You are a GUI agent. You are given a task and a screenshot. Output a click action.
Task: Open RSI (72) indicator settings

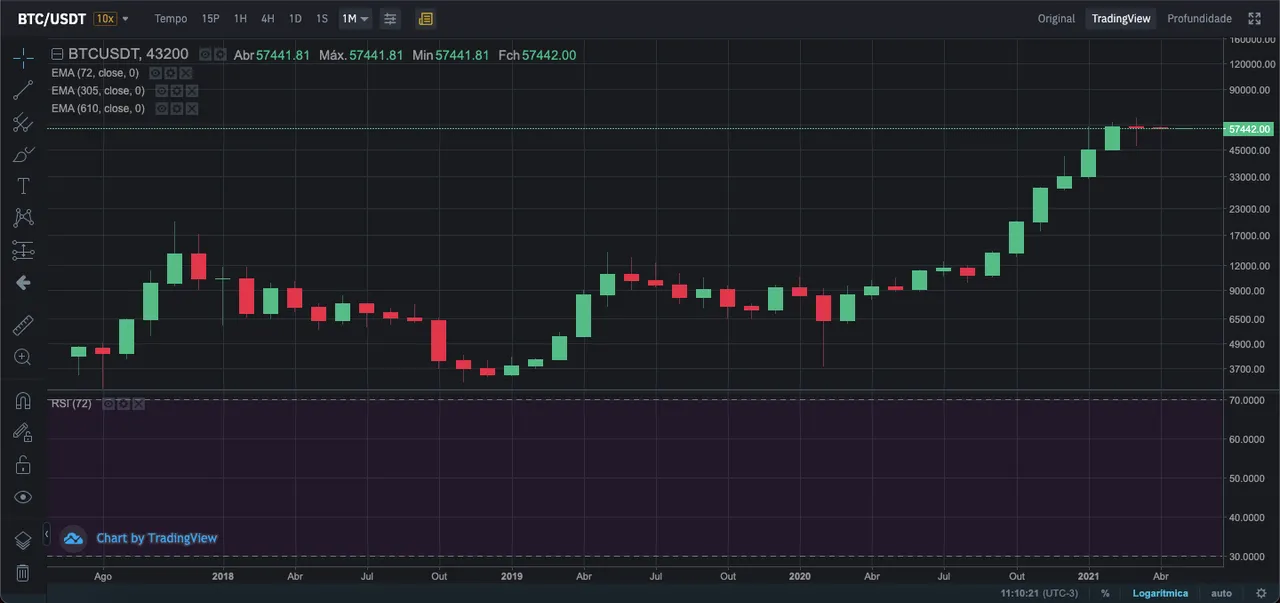pyautogui.click(x=123, y=404)
